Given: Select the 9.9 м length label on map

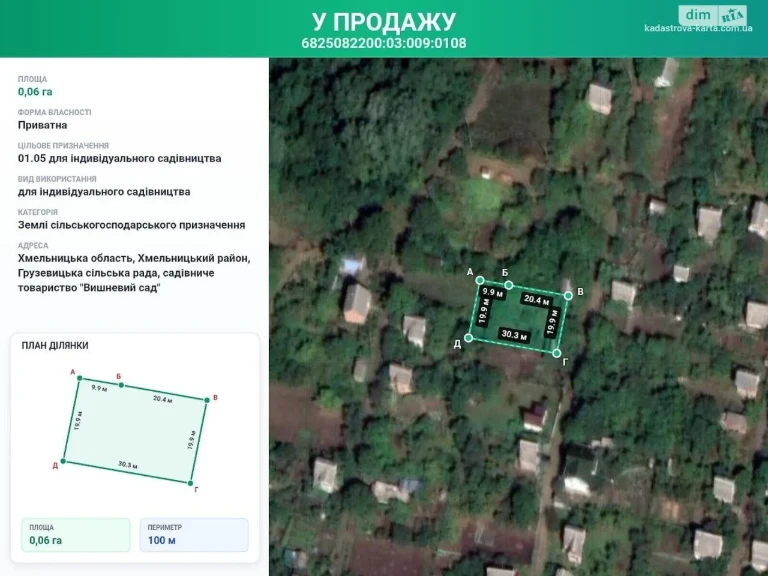Looking at the screenshot, I should 492,292.
